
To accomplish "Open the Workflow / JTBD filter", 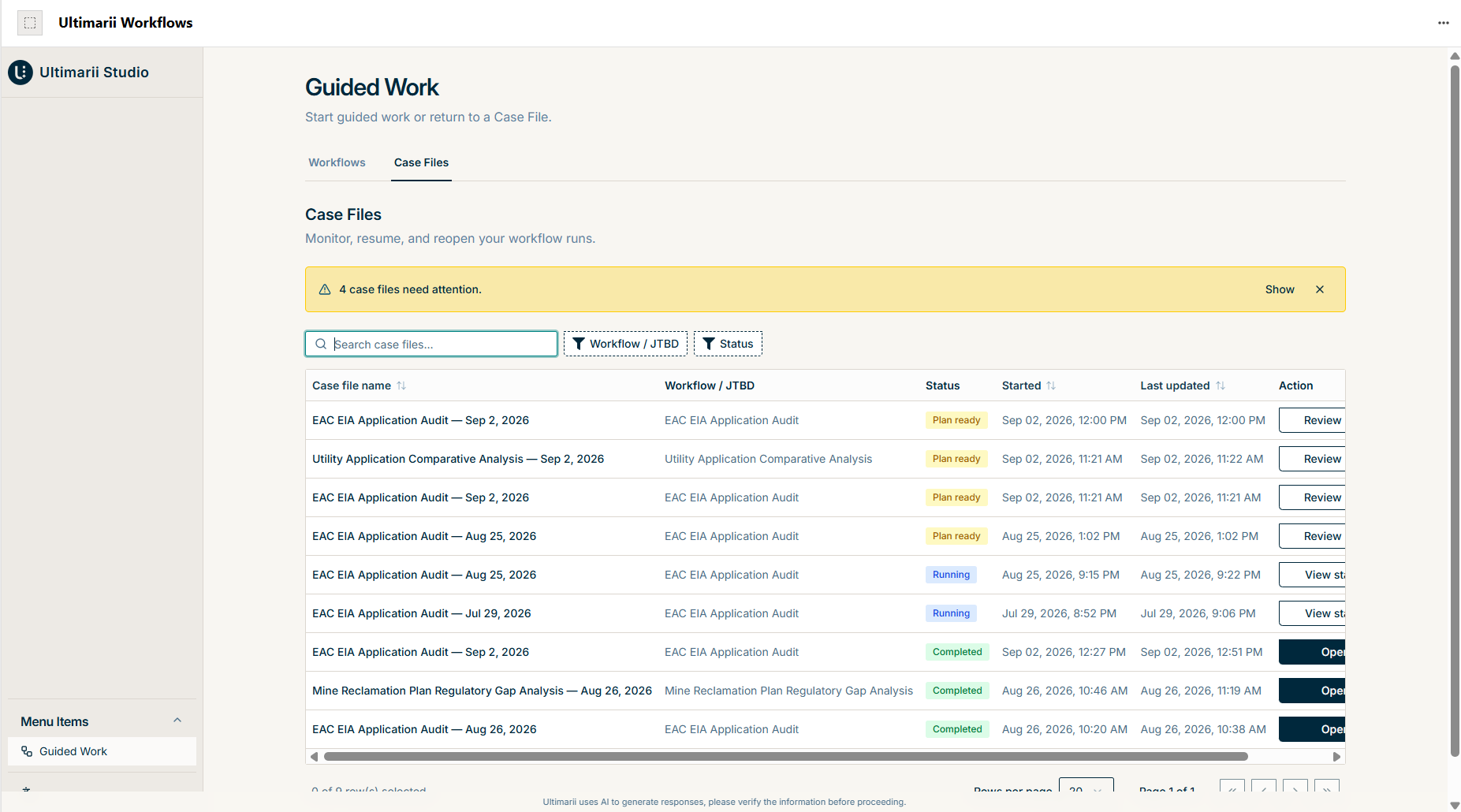I will point(625,344).
